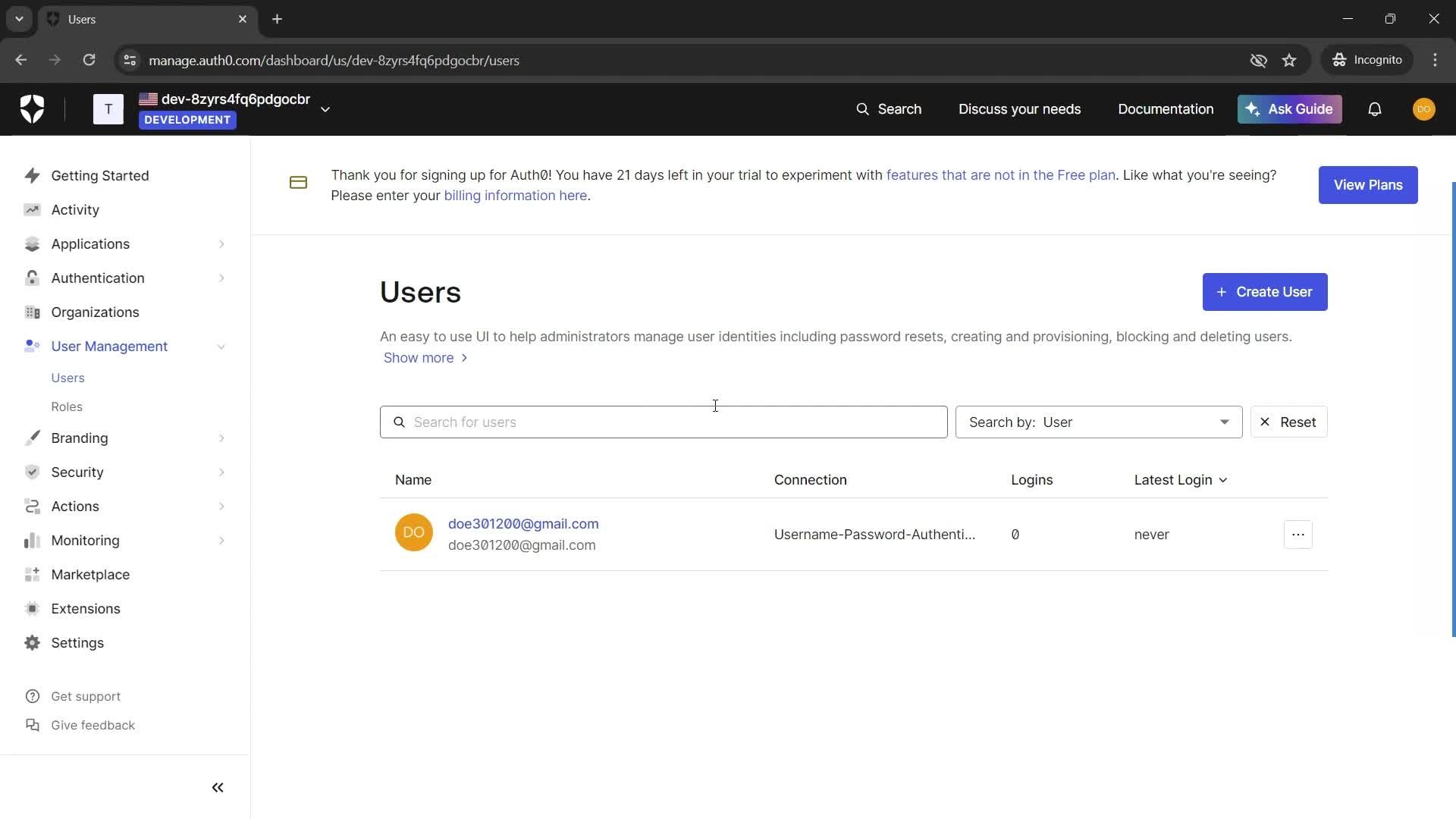Expand the Security submenu chevron
Screen dimensions: 1456x819
pos(221,472)
